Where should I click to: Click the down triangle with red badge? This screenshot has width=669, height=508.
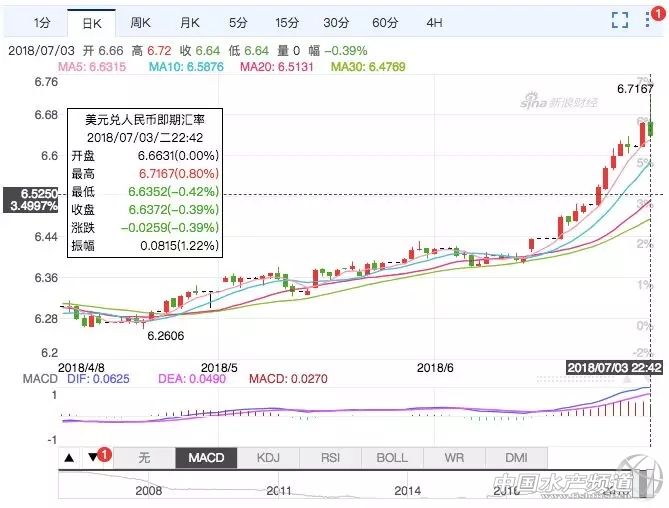[95, 458]
